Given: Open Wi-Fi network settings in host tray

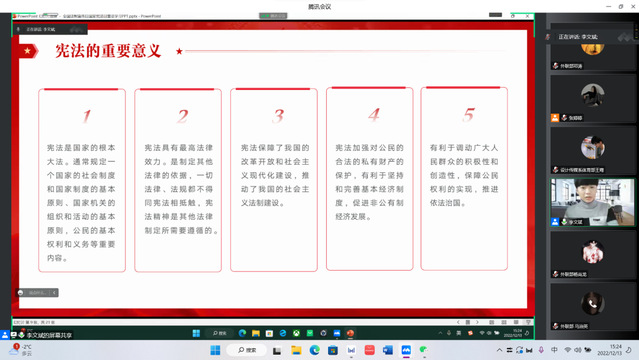Looking at the screenshot, I should pyautogui.click(x=567, y=350).
